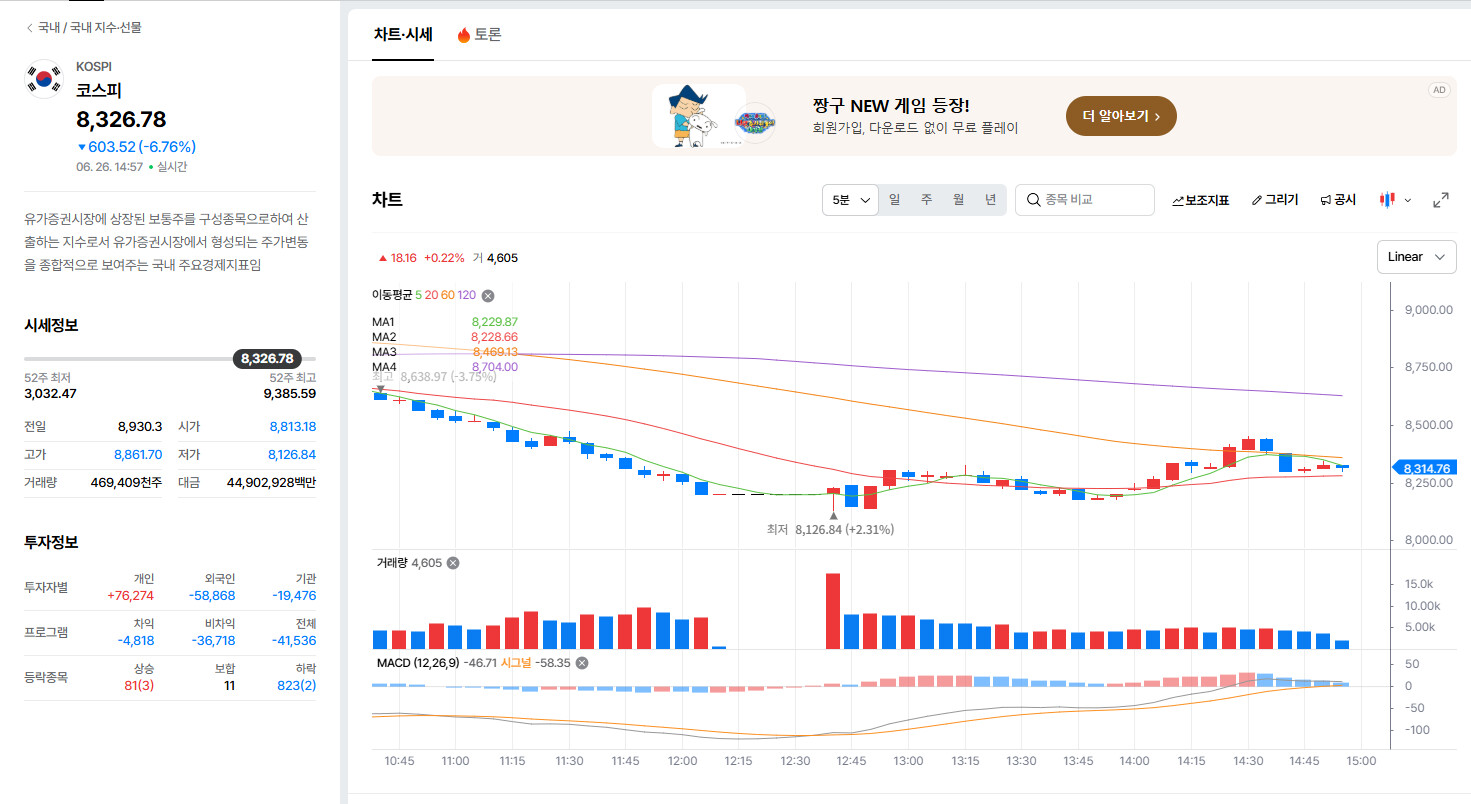Click the MA2 value 8,228.66

tap(494, 337)
